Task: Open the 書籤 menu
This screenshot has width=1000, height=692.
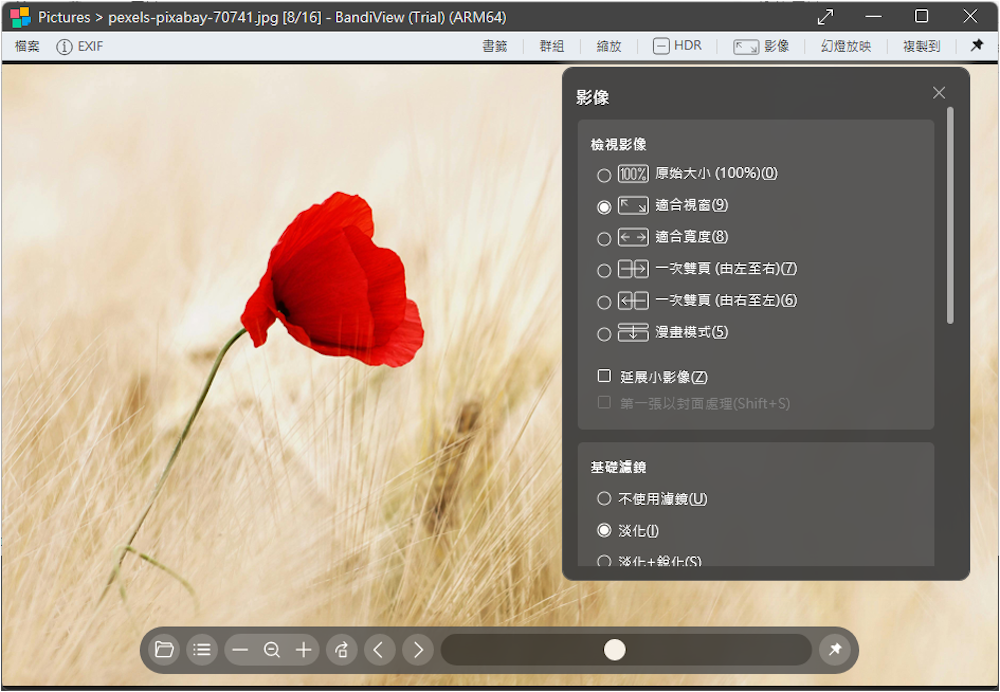Action: 495,46
